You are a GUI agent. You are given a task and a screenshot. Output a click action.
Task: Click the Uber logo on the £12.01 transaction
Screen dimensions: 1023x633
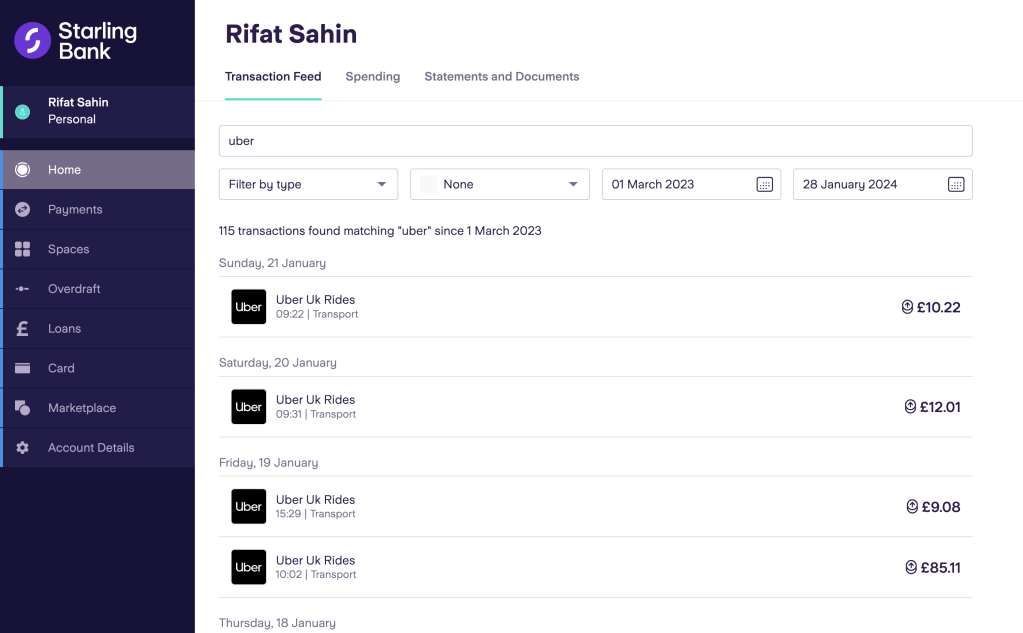[249, 407]
